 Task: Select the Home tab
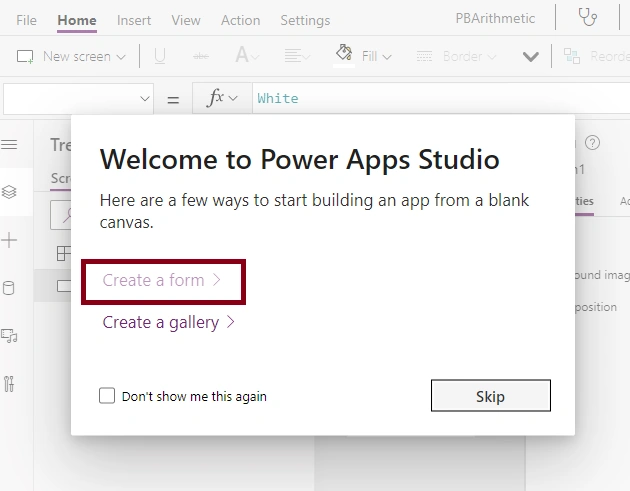[77, 20]
